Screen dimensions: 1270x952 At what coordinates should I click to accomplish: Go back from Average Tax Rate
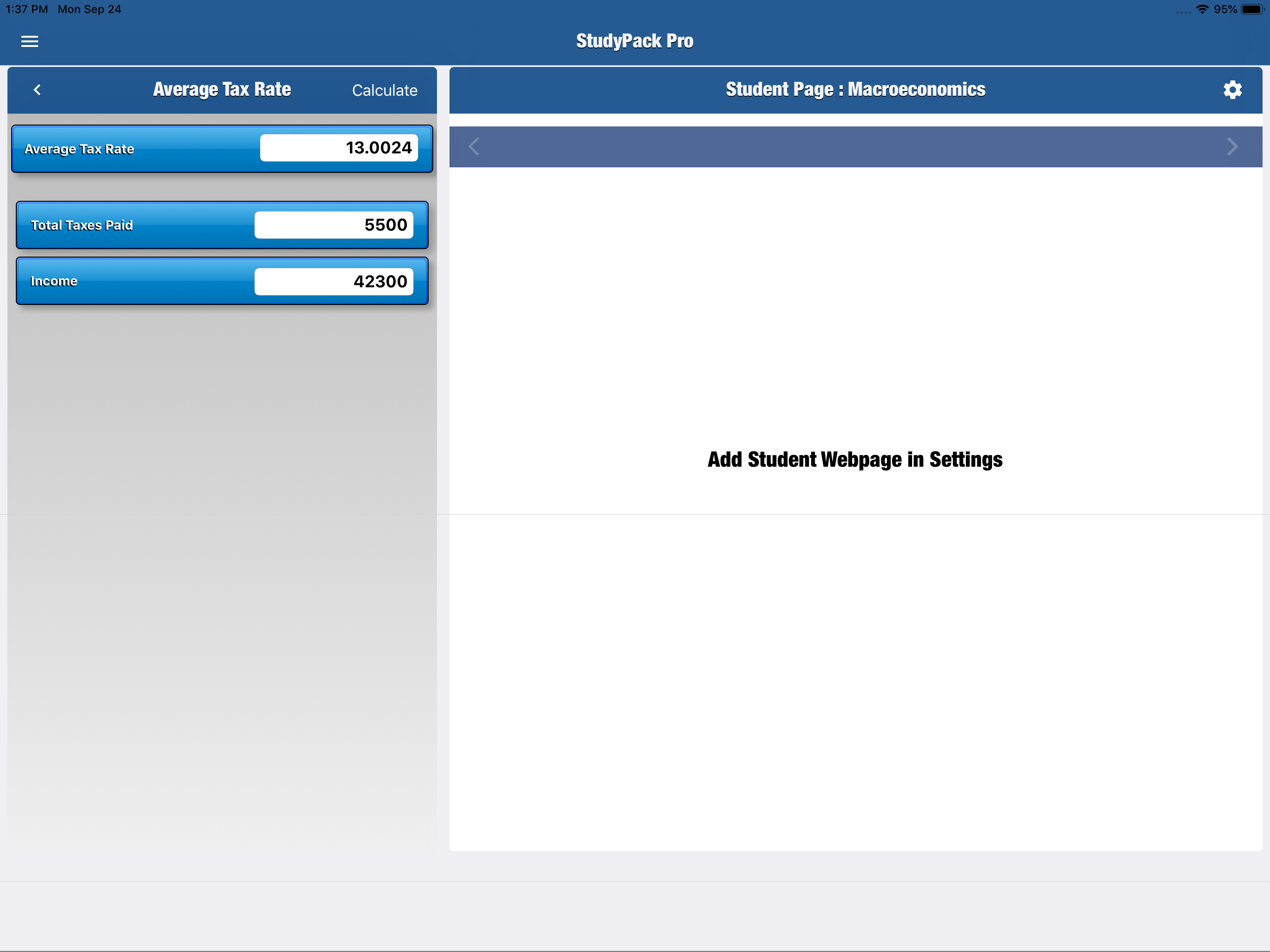[37, 90]
